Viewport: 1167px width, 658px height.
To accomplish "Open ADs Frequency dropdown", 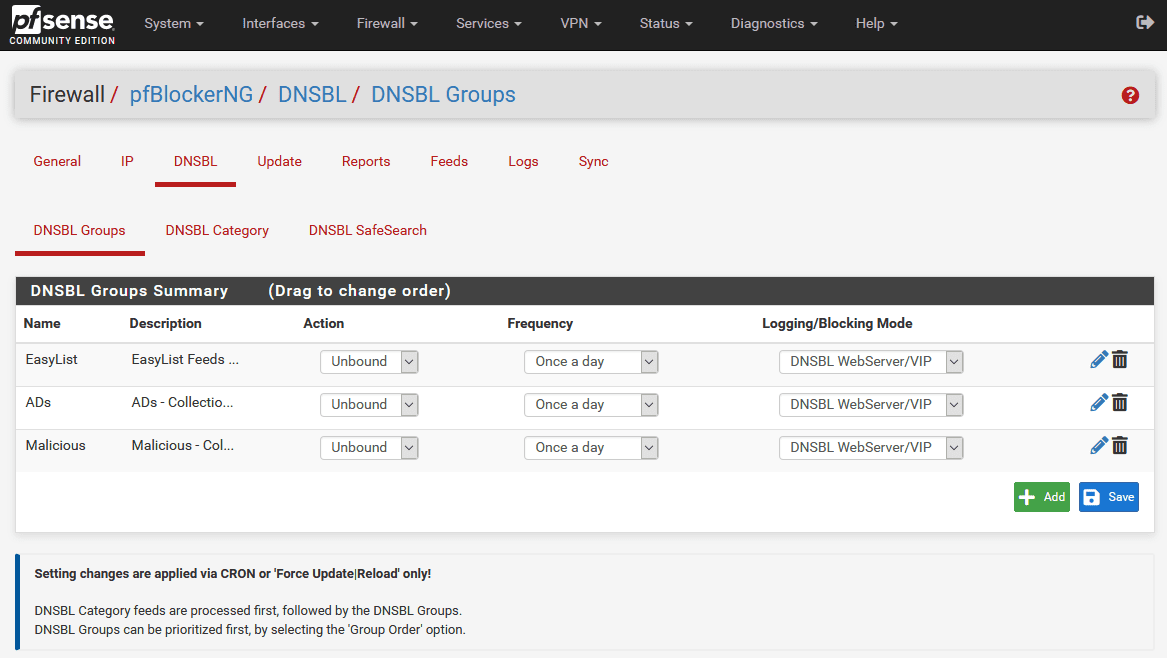I will [x=591, y=405].
